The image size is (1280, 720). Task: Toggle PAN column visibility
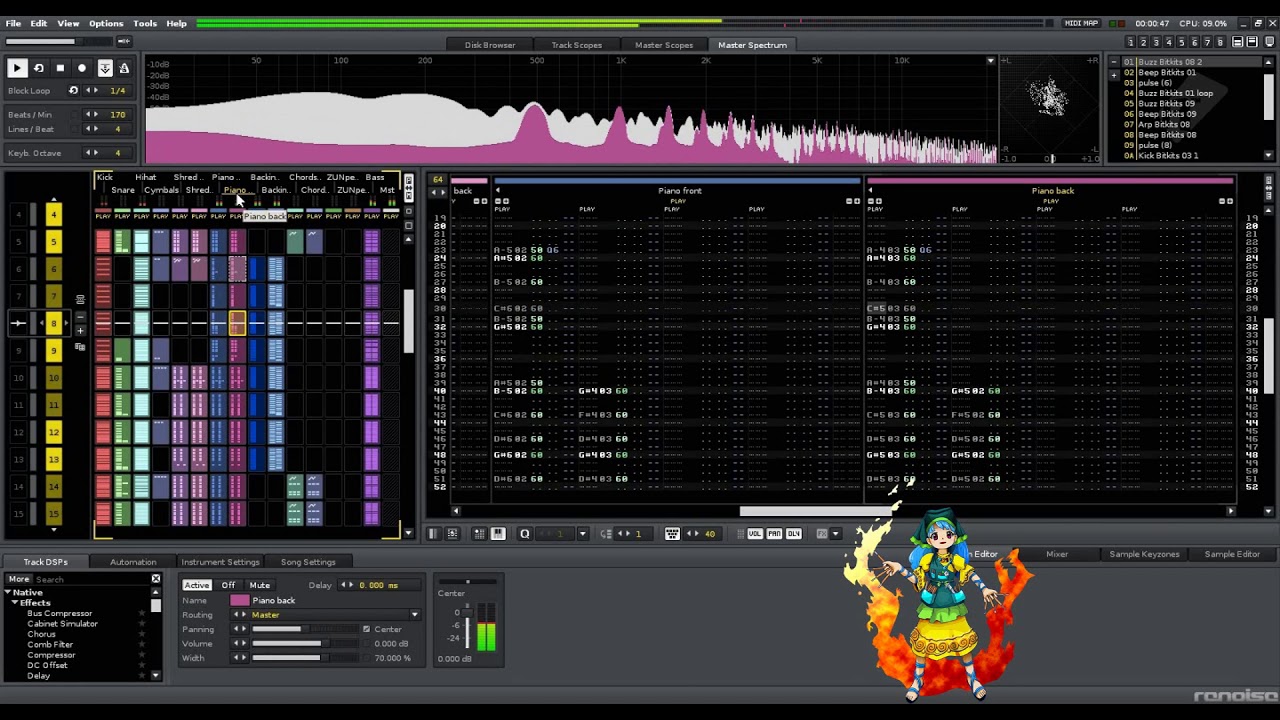(774, 534)
